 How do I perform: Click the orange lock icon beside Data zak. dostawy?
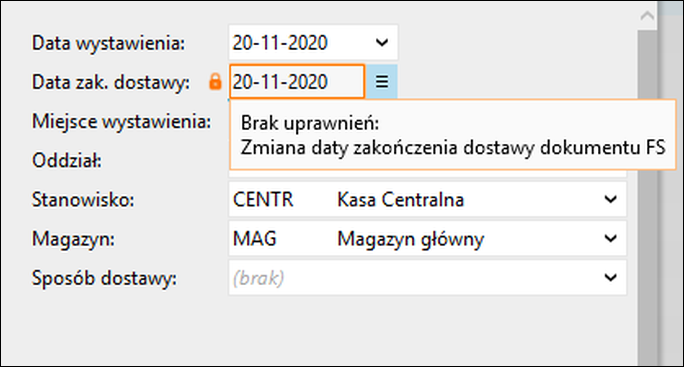pyautogui.click(x=215, y=82)
